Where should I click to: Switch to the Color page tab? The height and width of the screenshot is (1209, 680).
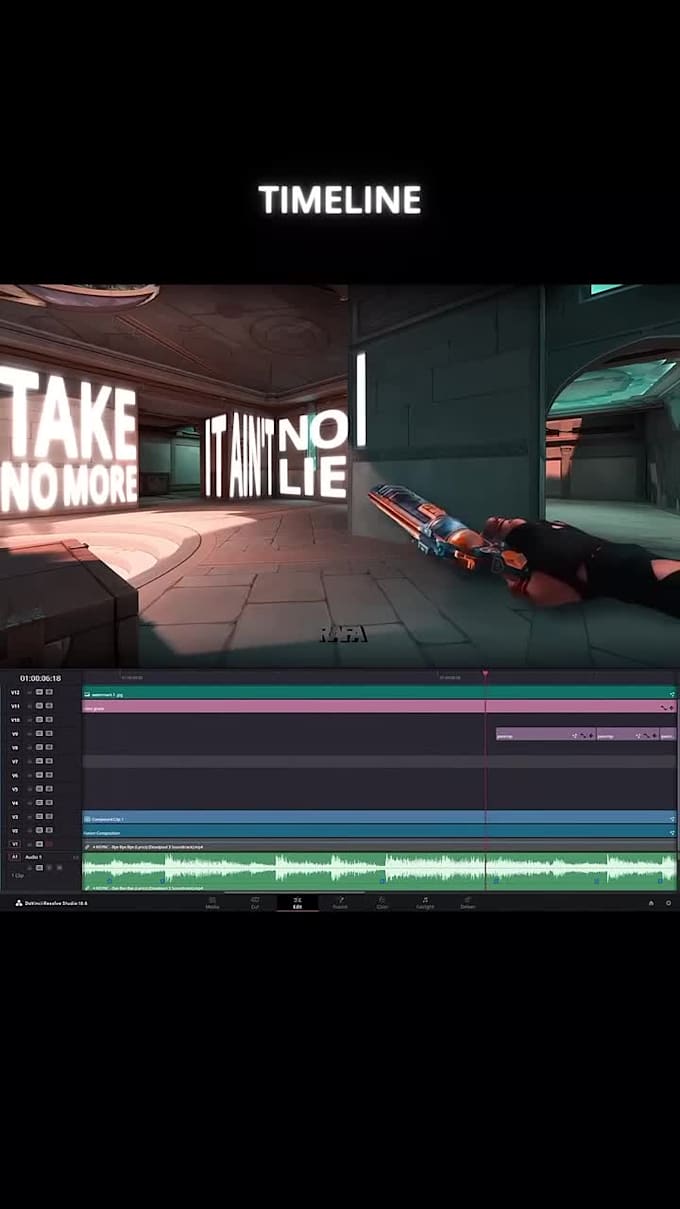pos(382,903)
